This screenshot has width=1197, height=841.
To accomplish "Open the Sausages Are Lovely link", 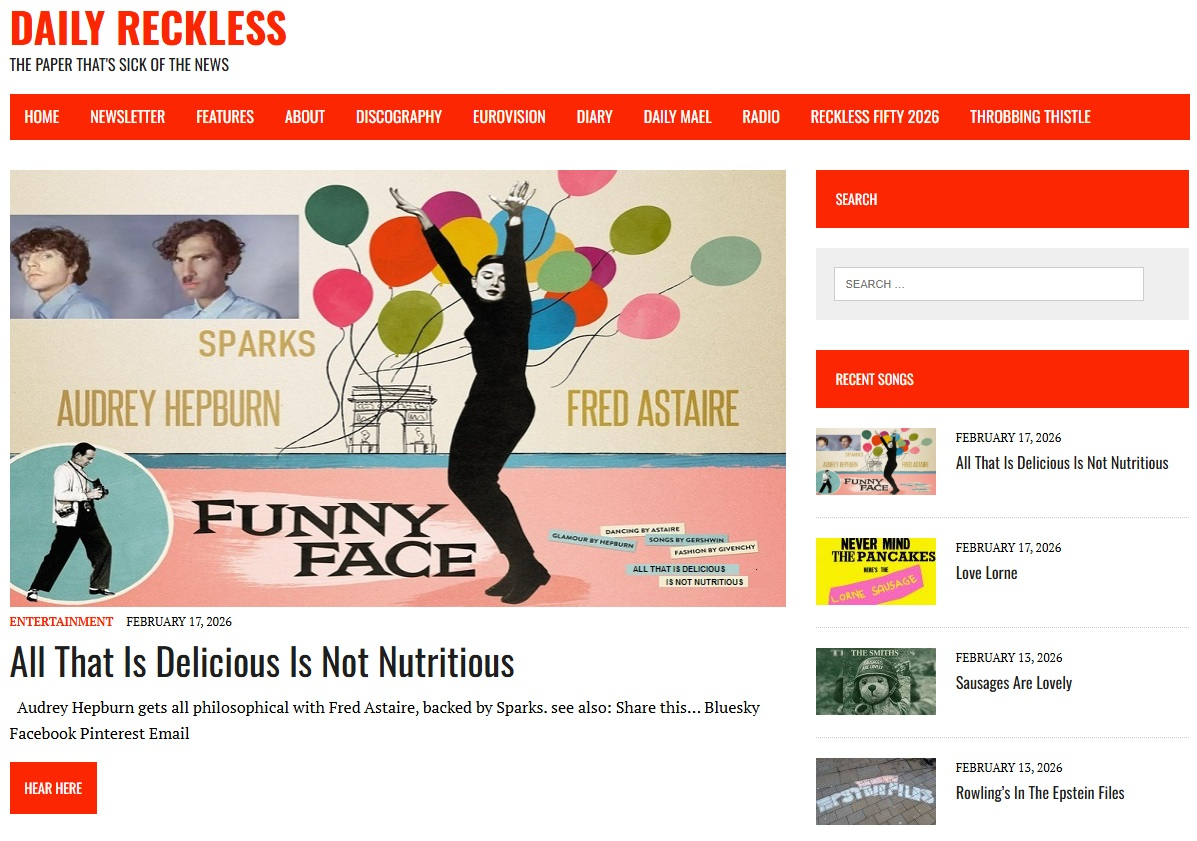I will pos(1014,683).
